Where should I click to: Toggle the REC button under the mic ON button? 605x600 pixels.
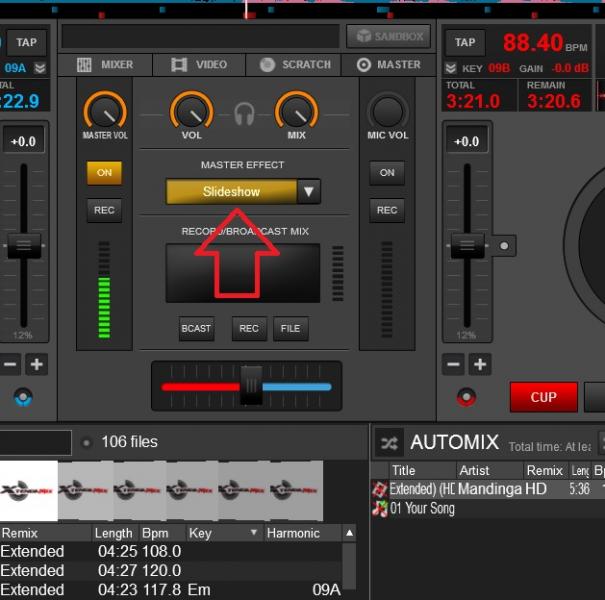(x=387, y=210)
